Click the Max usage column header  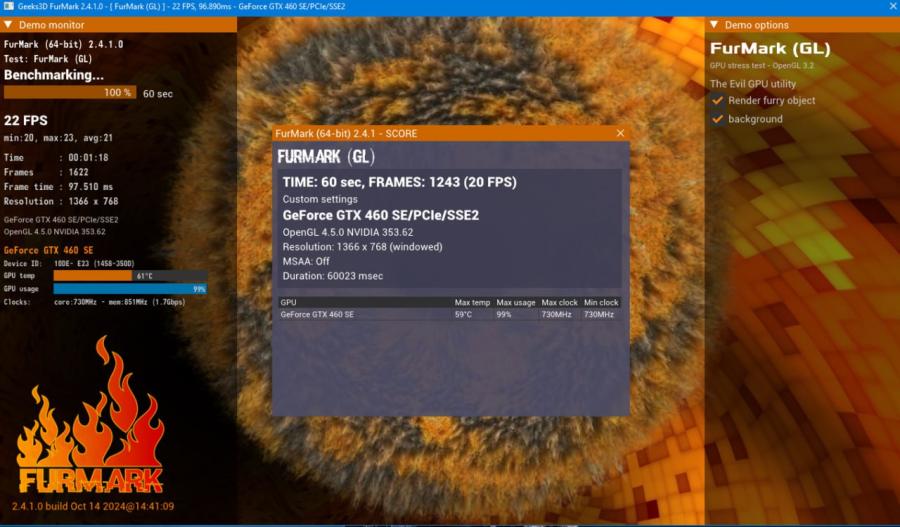tap(515, 303)
